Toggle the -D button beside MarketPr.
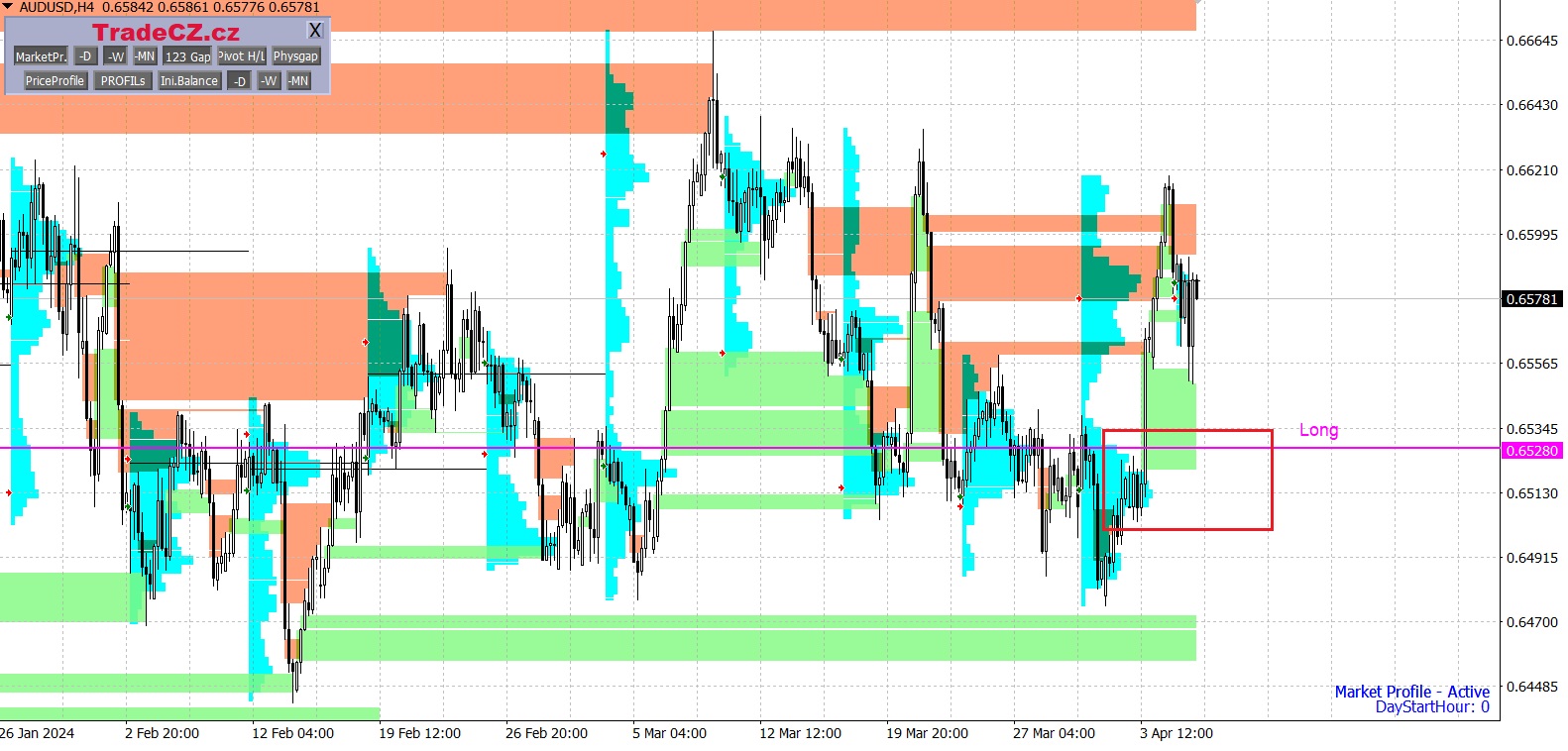The height and width of the screenshot is (751, 1568). pos(85,56)
